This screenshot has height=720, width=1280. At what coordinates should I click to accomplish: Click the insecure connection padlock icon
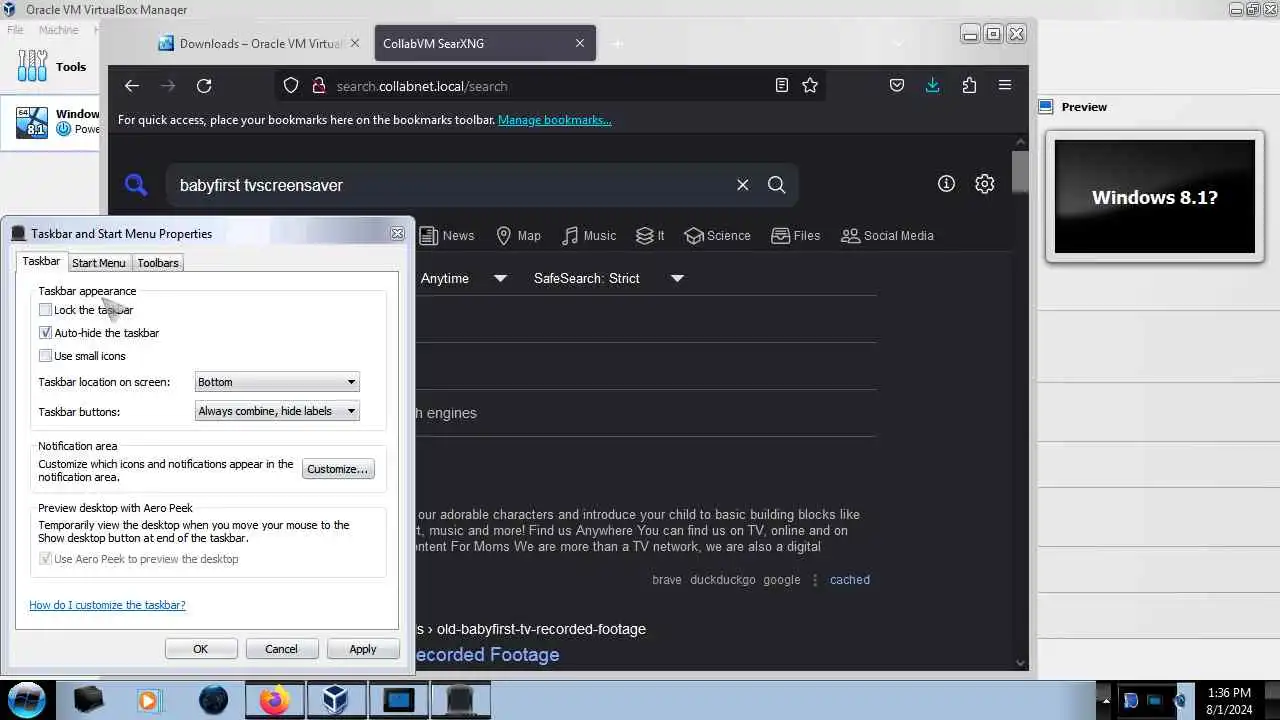tap(319, 86)
